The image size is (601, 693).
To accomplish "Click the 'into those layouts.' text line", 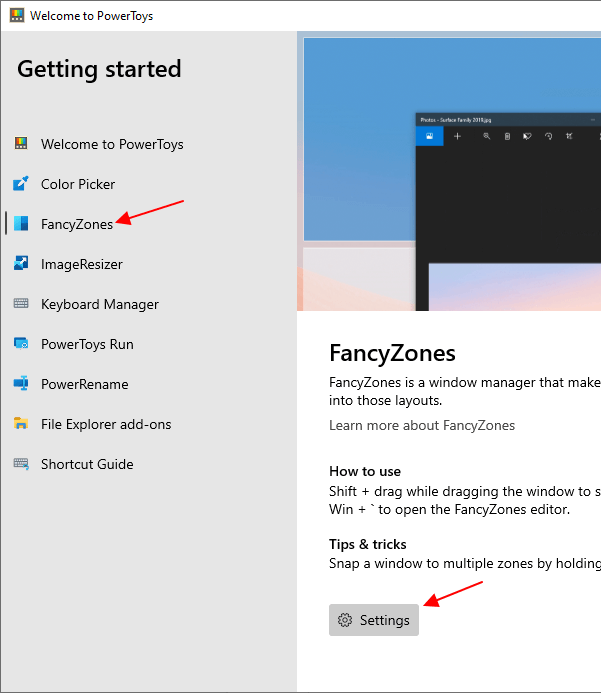I will point(386,400).
